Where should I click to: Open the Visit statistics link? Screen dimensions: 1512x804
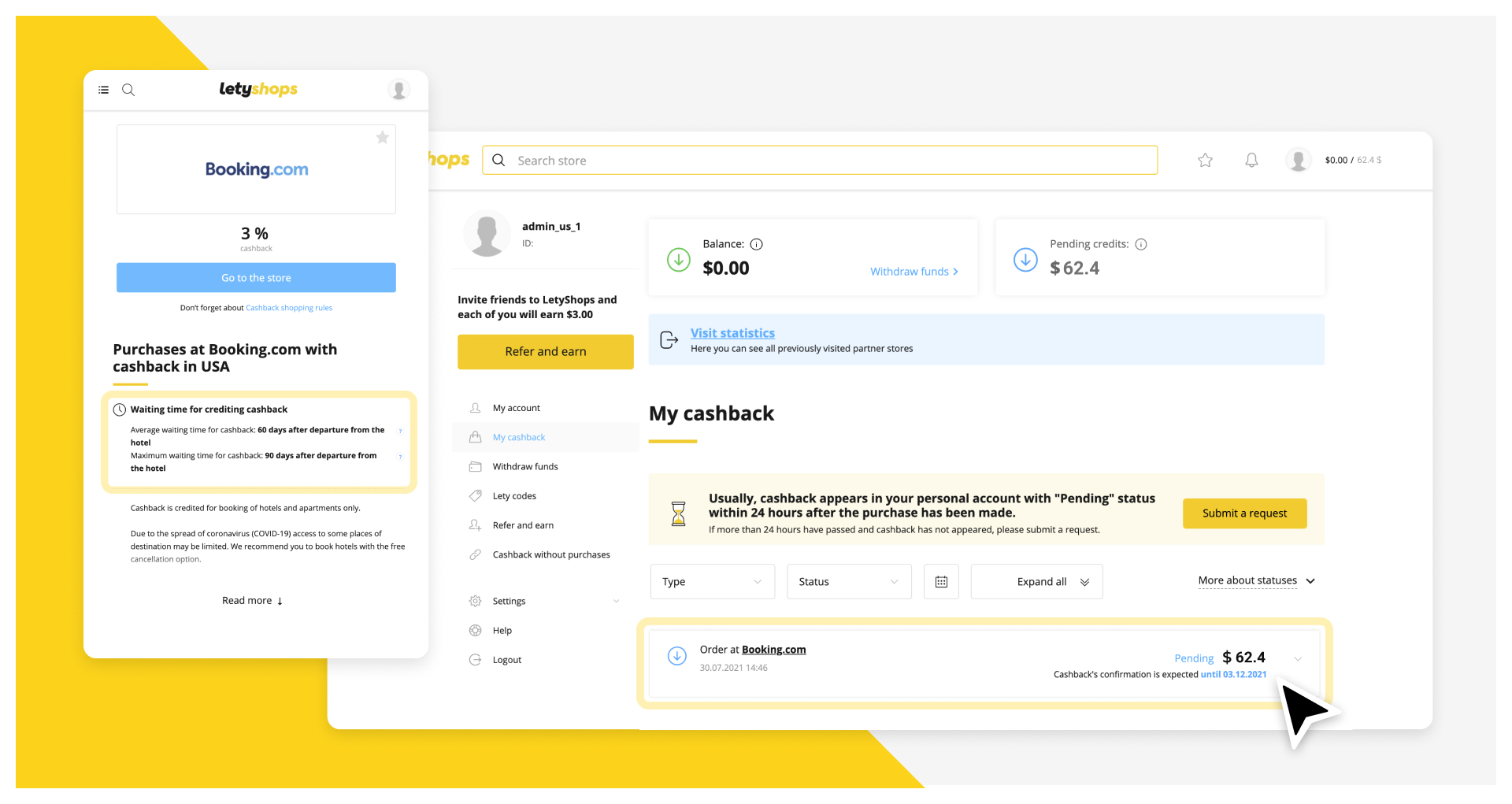click(x=732, y=333)
